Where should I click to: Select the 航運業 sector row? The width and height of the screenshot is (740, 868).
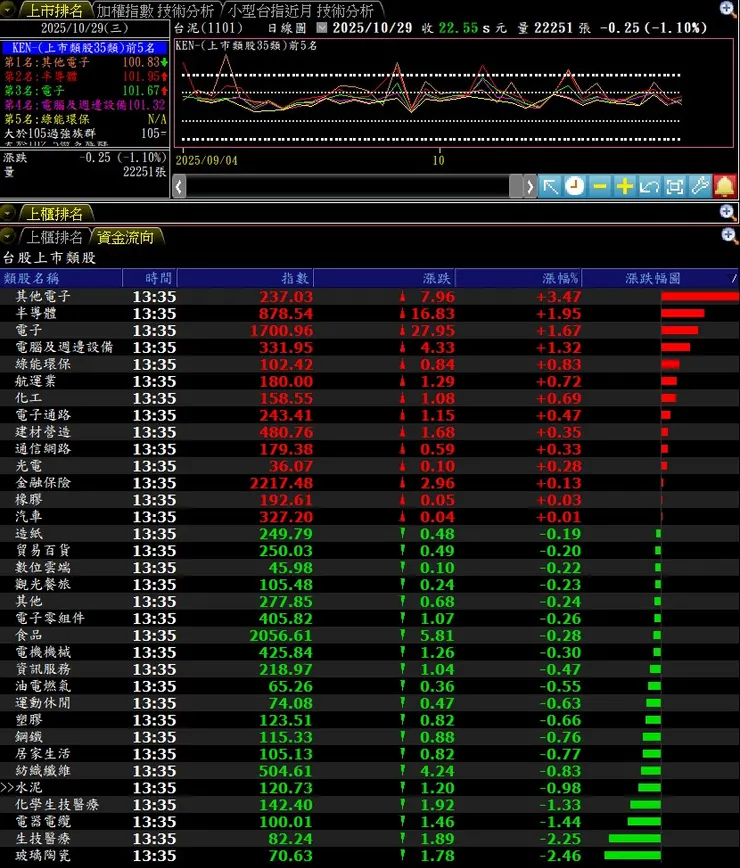tap(370, 381)
